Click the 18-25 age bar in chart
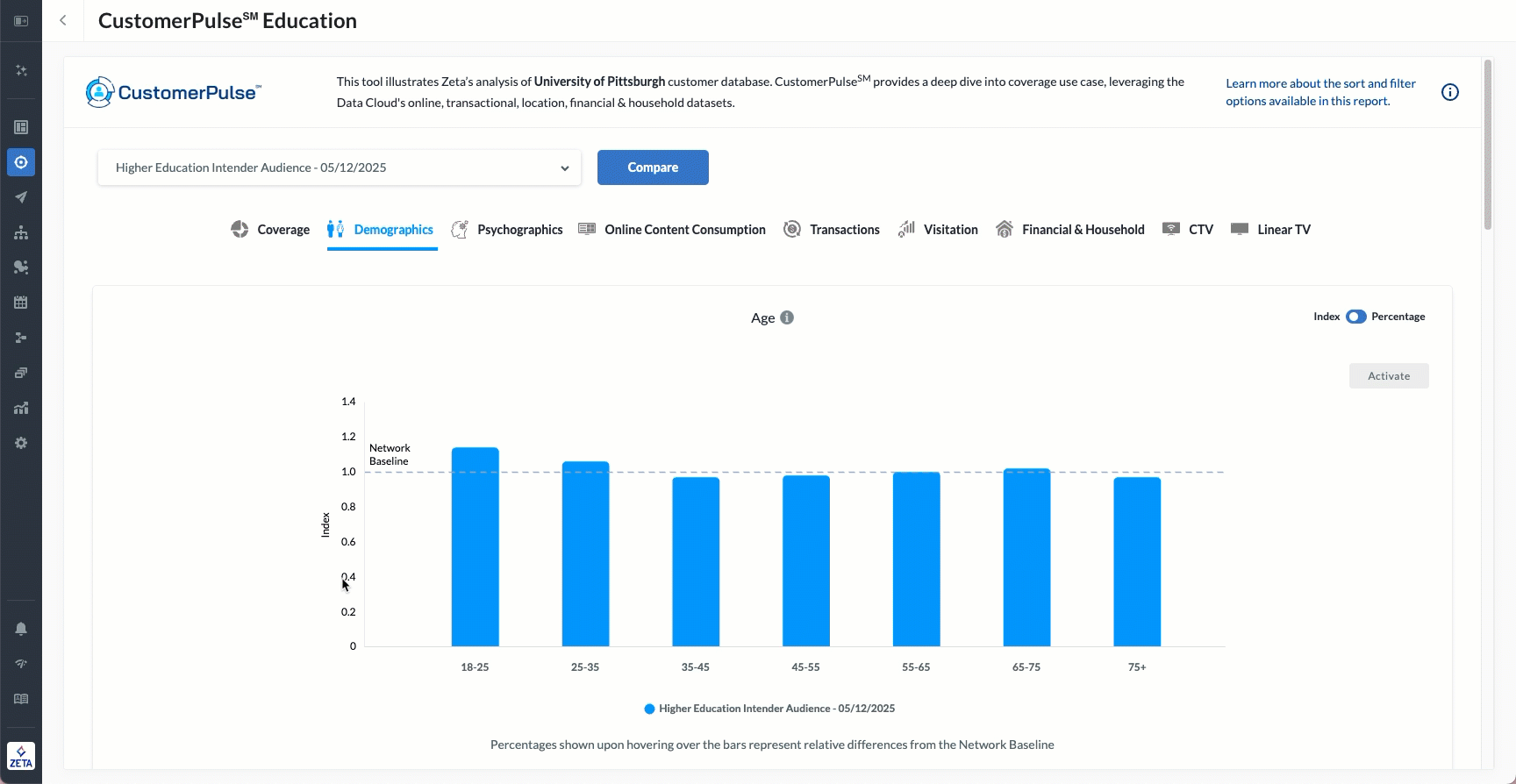1516x784 pixels. (x=475, y=546)
